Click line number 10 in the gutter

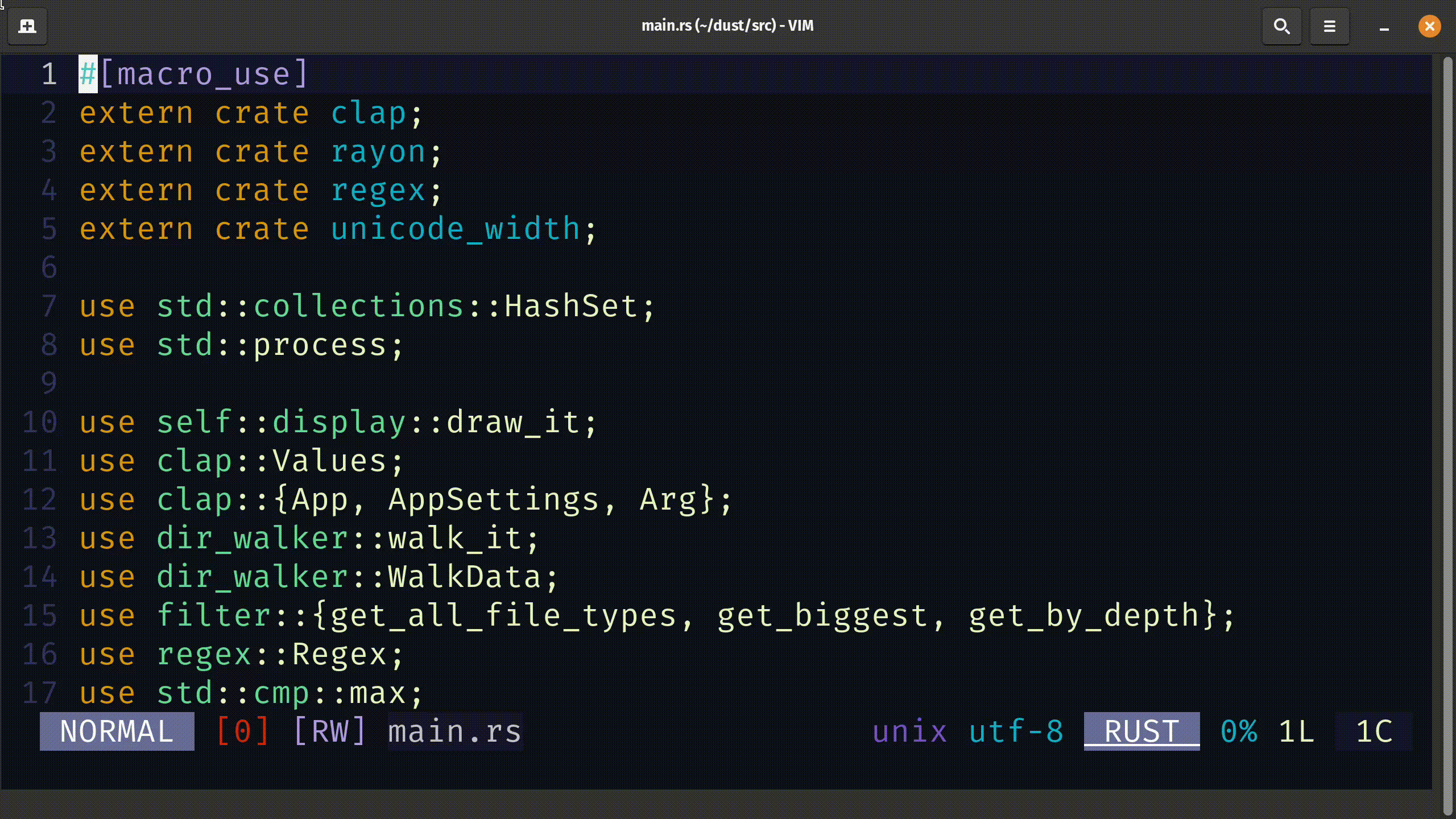[40, 421]
